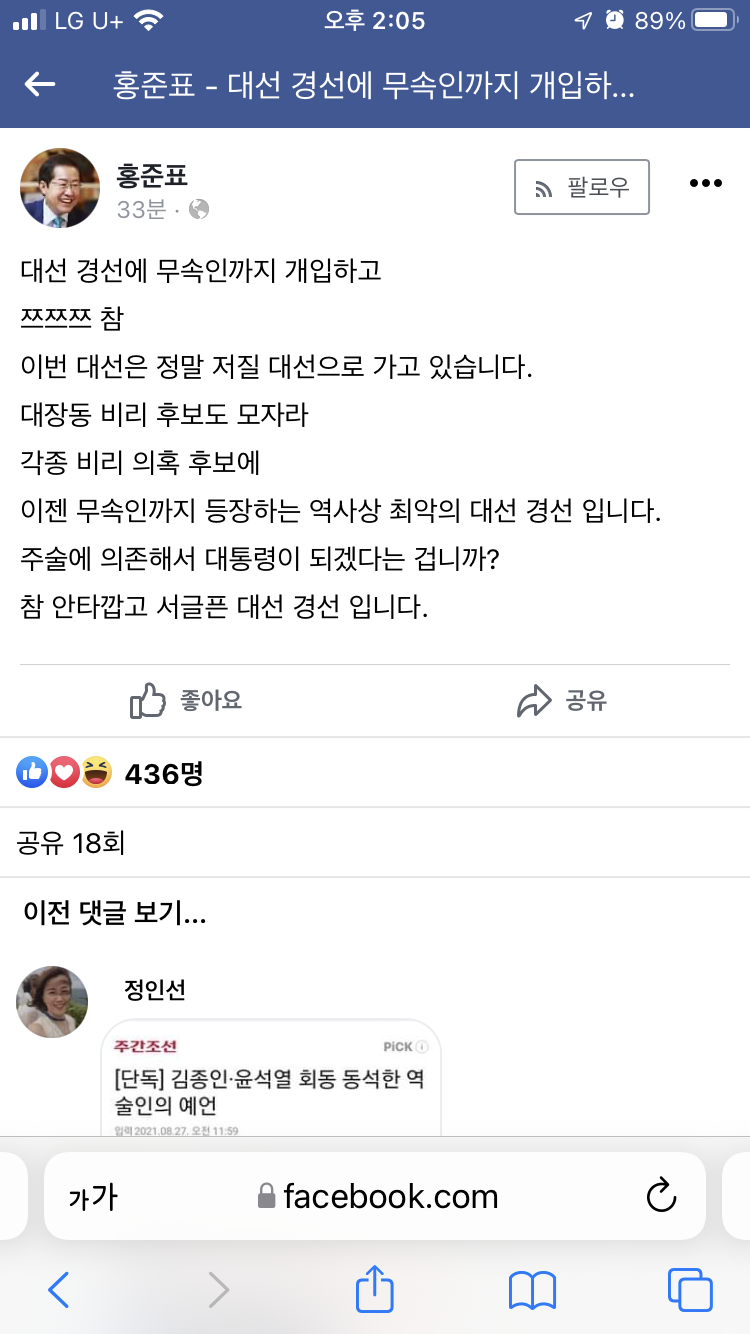Screen dimensions: 750x1334
Task: Open Safari bookmarks book icon
Action: 532,1290
